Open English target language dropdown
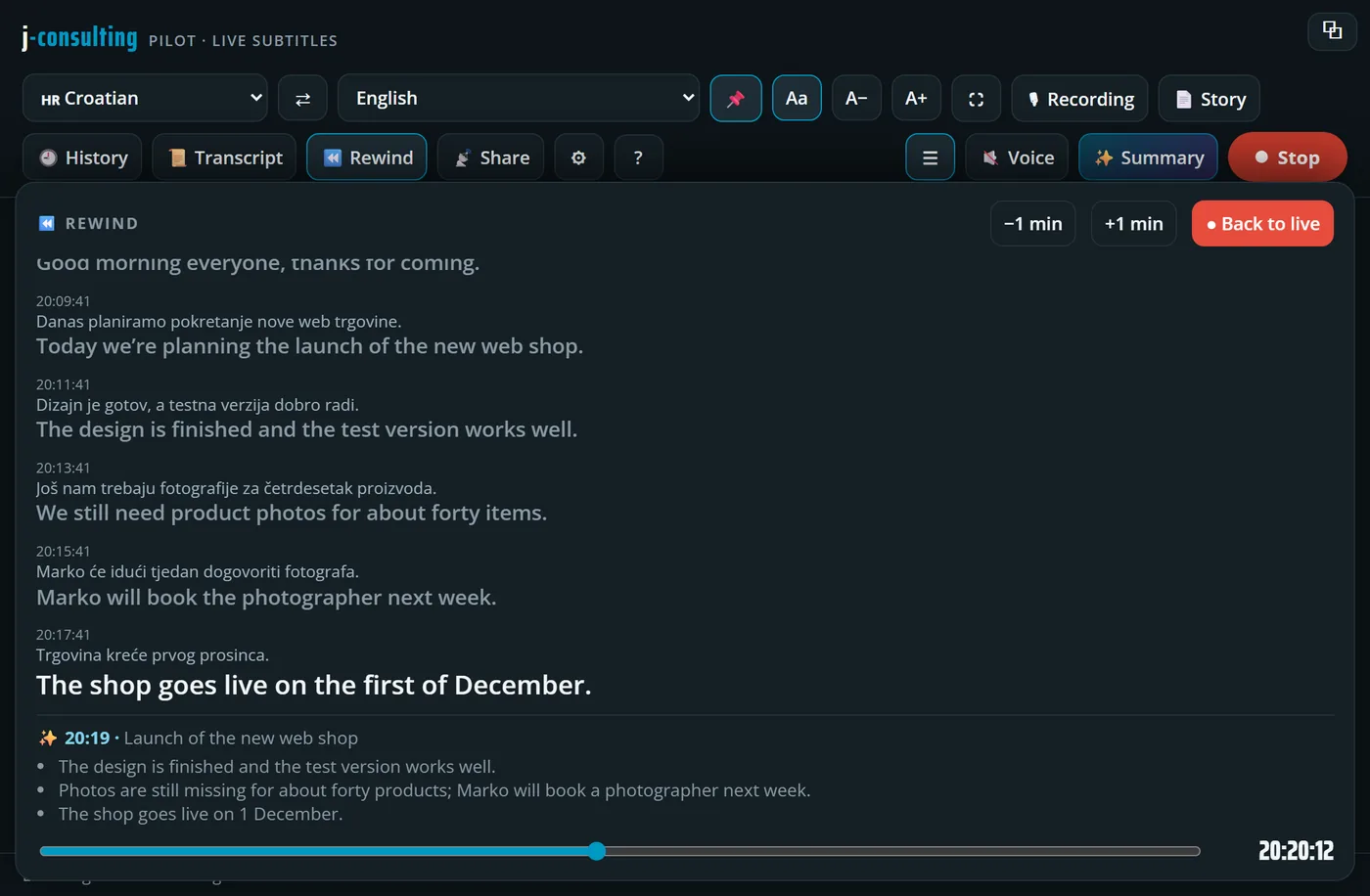This screenshot has width=1370, height=896. [x=518, y=98]
